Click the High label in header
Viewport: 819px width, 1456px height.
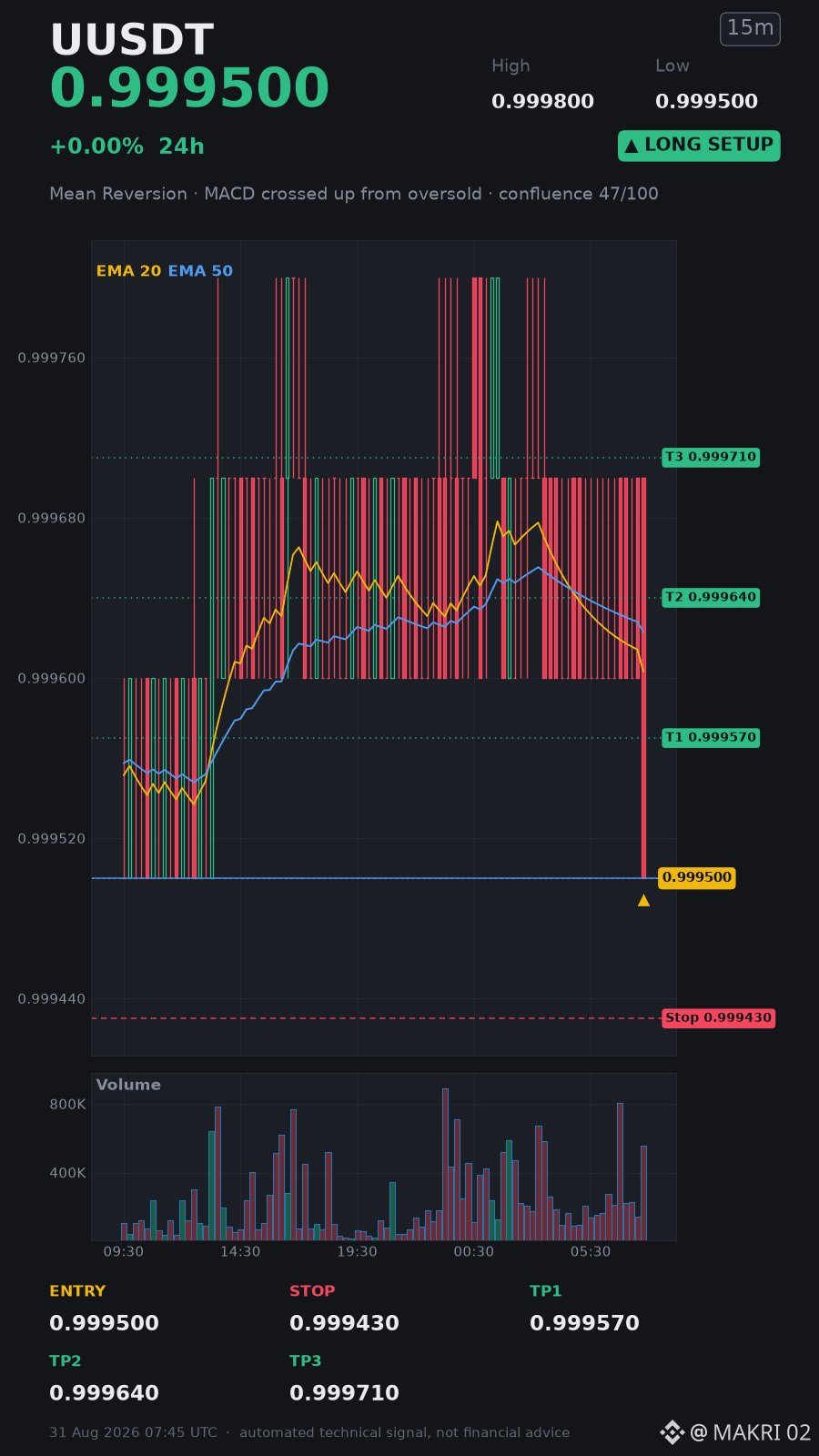coord(511,66)
